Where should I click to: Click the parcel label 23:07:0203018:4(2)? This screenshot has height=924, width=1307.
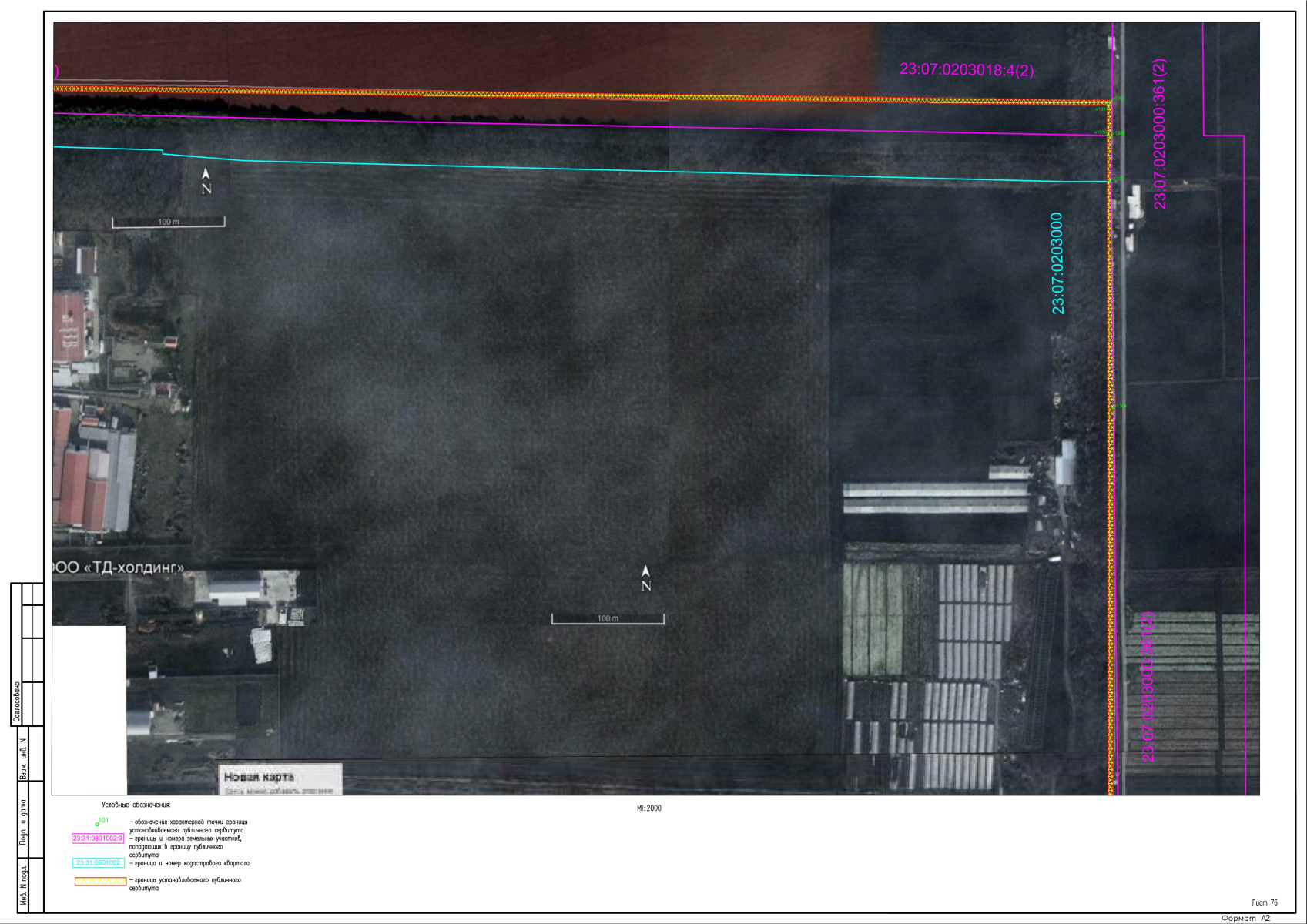click(967, 70)
